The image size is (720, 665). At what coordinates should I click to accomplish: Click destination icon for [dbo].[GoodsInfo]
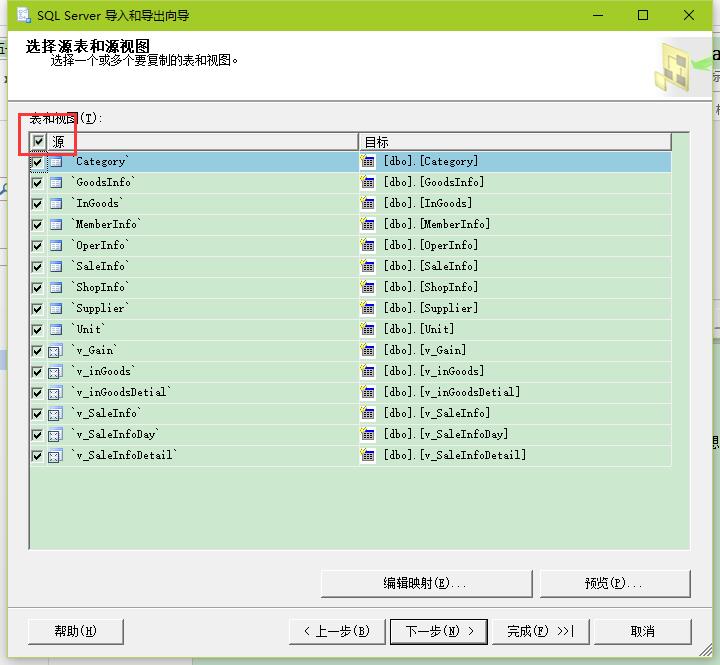(367, 182)
